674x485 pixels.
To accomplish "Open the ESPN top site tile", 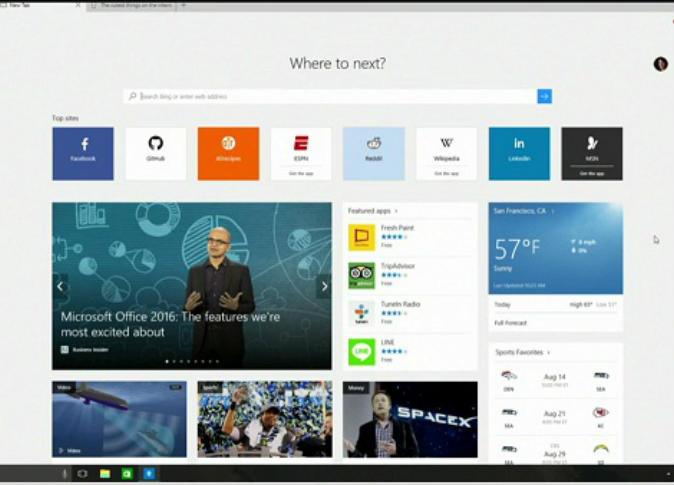I will click(301, 153).
